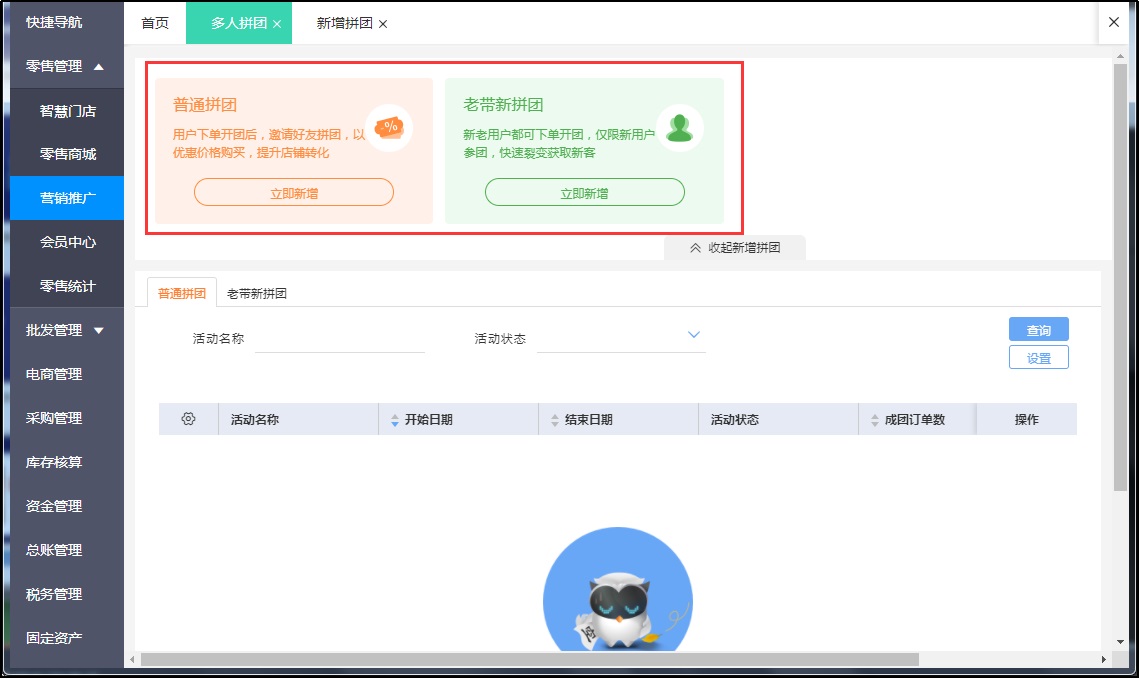Switch to the 老带新拼团 list tab
This screenshot has height=679, width=1139.
coord(259,293)
